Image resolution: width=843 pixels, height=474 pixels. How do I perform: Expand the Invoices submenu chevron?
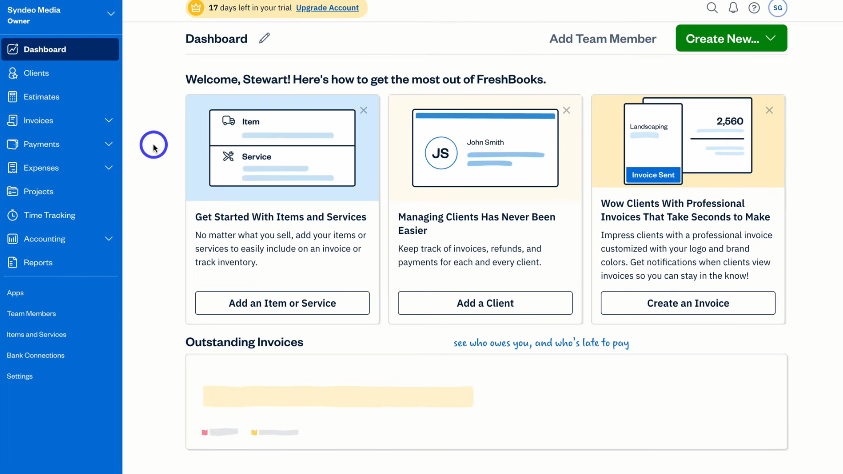tap(109, 120)
